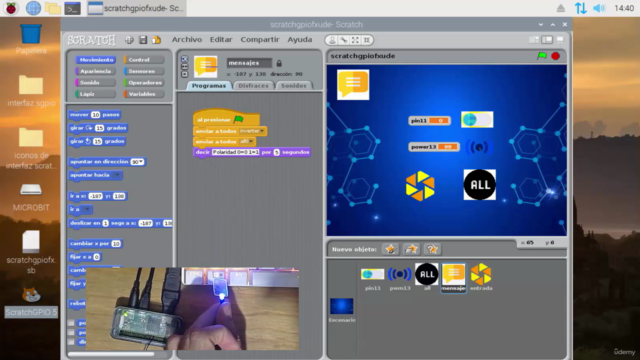The width and height of the screenshot is (640, 360).
Task: Switch to the Sonidos tab
Action: click(x=293, y=86)
